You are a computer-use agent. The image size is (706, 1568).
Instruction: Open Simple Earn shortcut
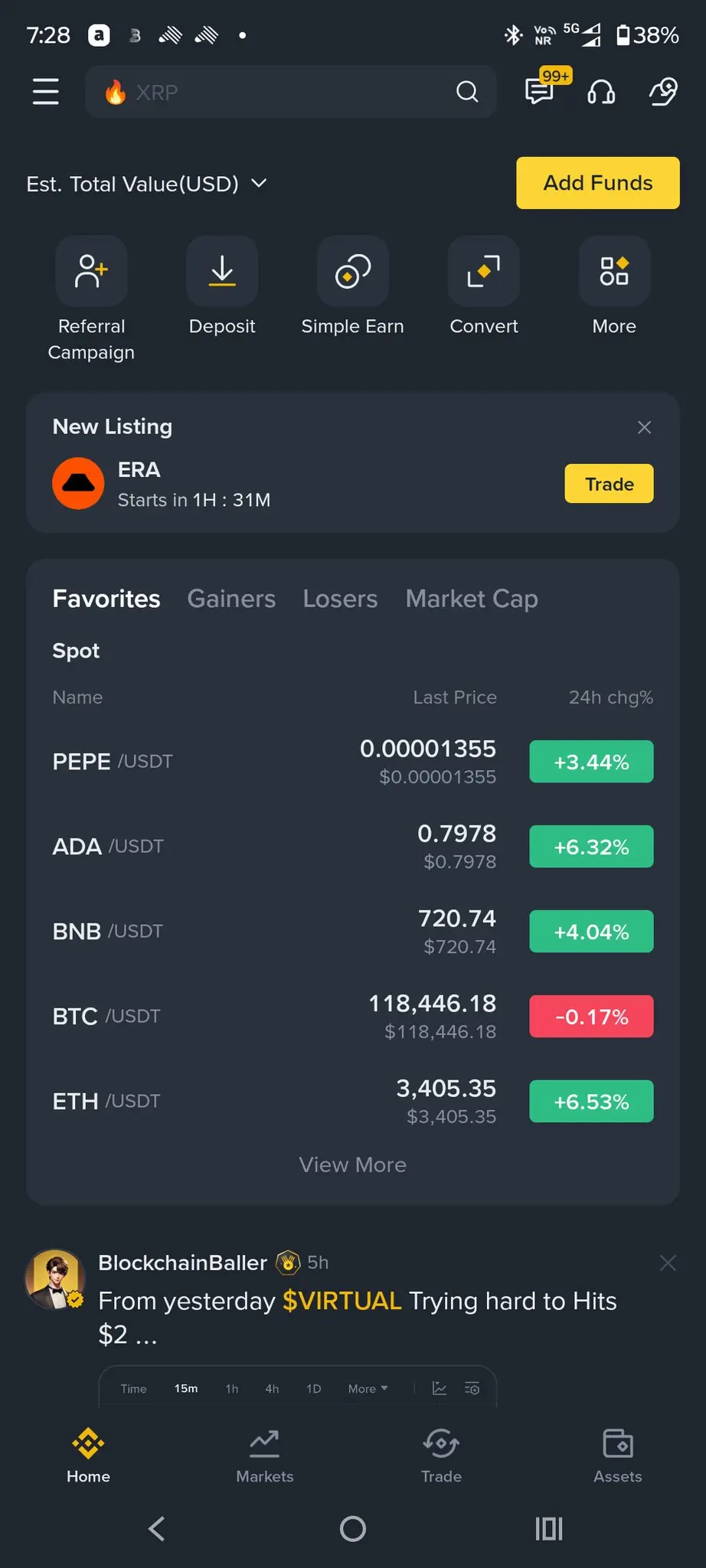pyautogui.click(x=353, y=271)
